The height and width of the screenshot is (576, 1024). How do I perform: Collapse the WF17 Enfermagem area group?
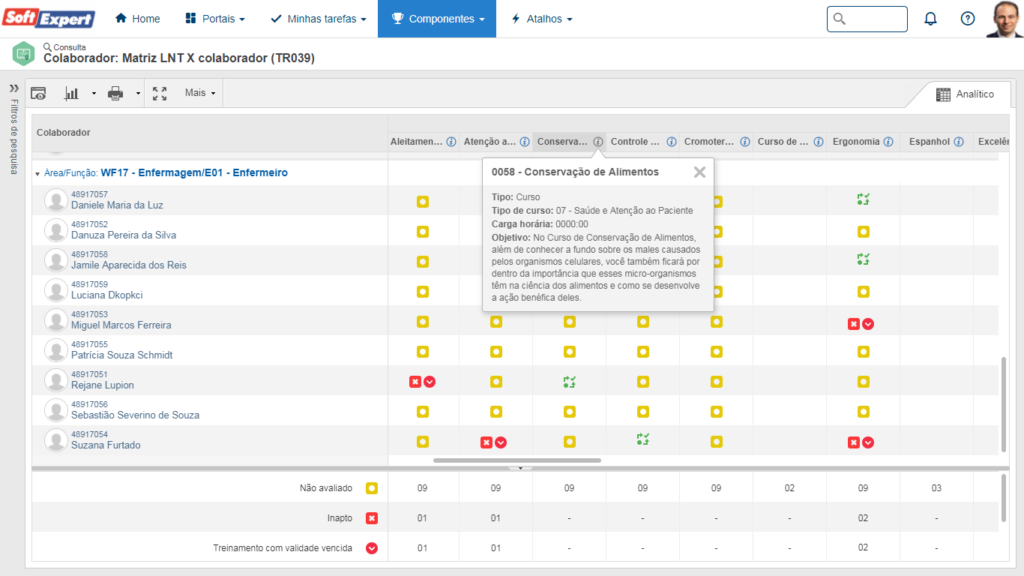coord(38,173)
